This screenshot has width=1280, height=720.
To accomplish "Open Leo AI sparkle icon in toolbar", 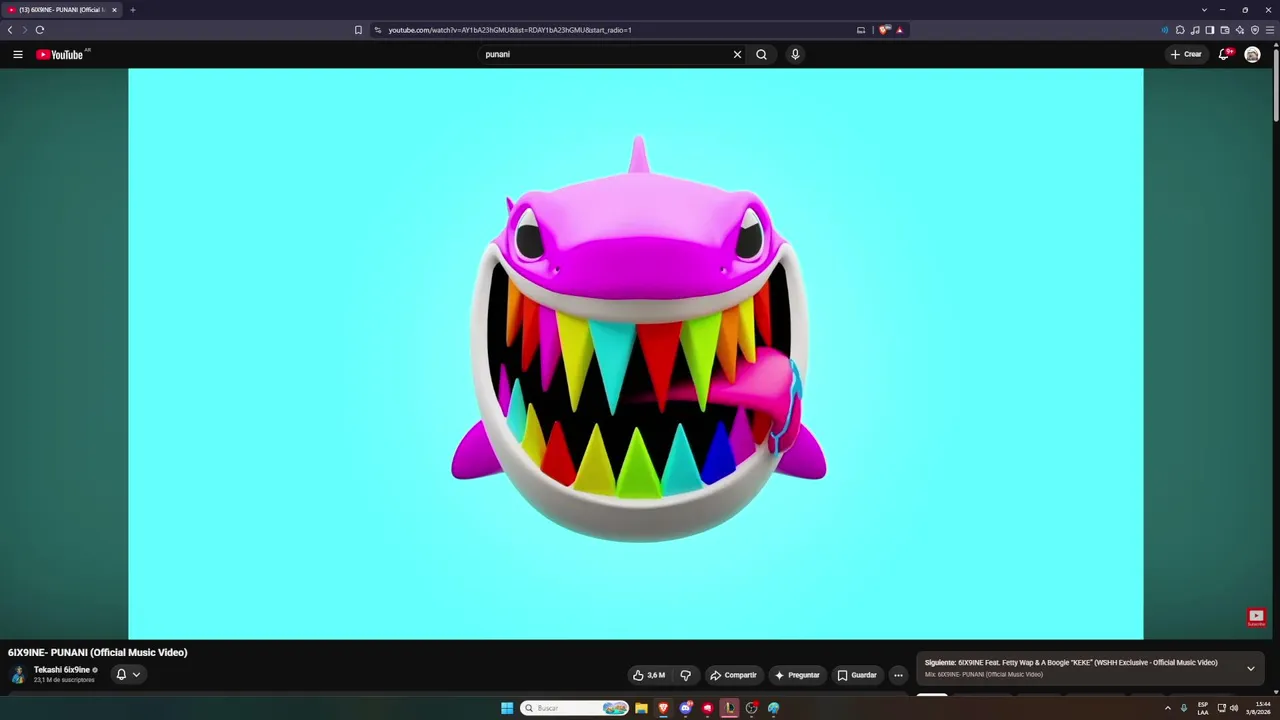I will [1240, 30].
